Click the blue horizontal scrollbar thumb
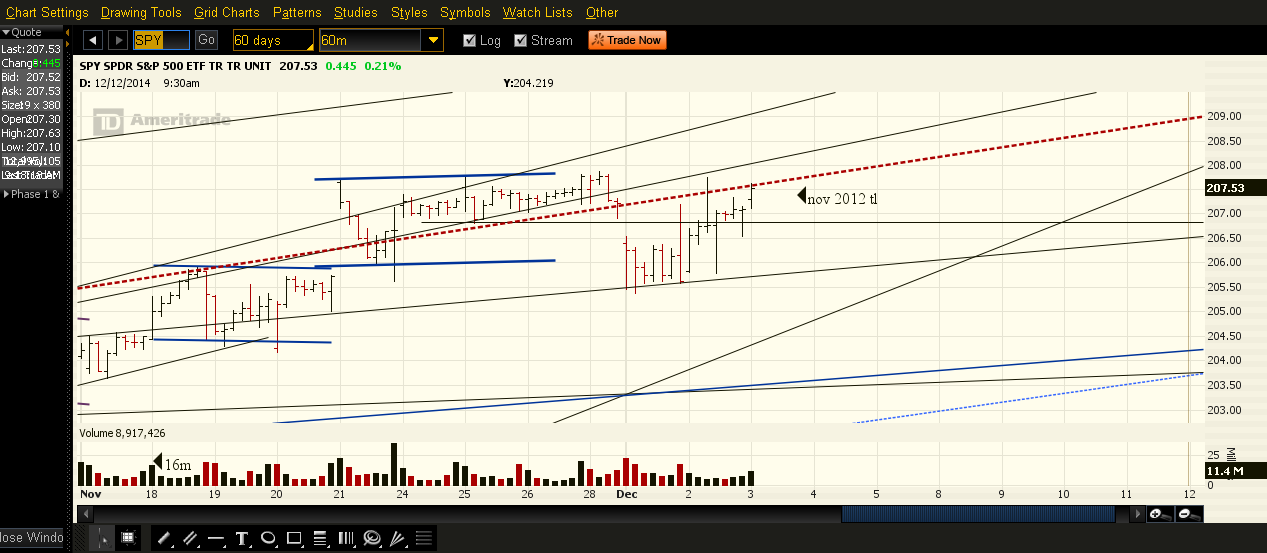The width and height of the screenshot is (1267, 553). pyautogui.click(x=978, y=514)
